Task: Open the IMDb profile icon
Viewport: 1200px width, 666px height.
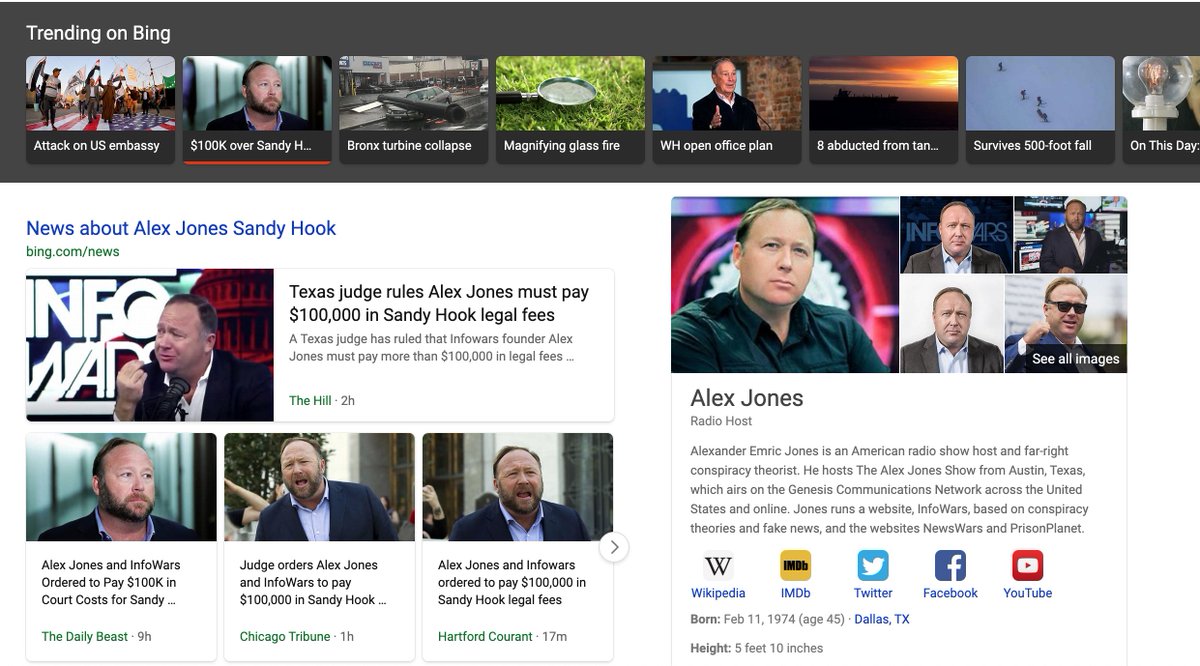Action: tap(796, 566)
